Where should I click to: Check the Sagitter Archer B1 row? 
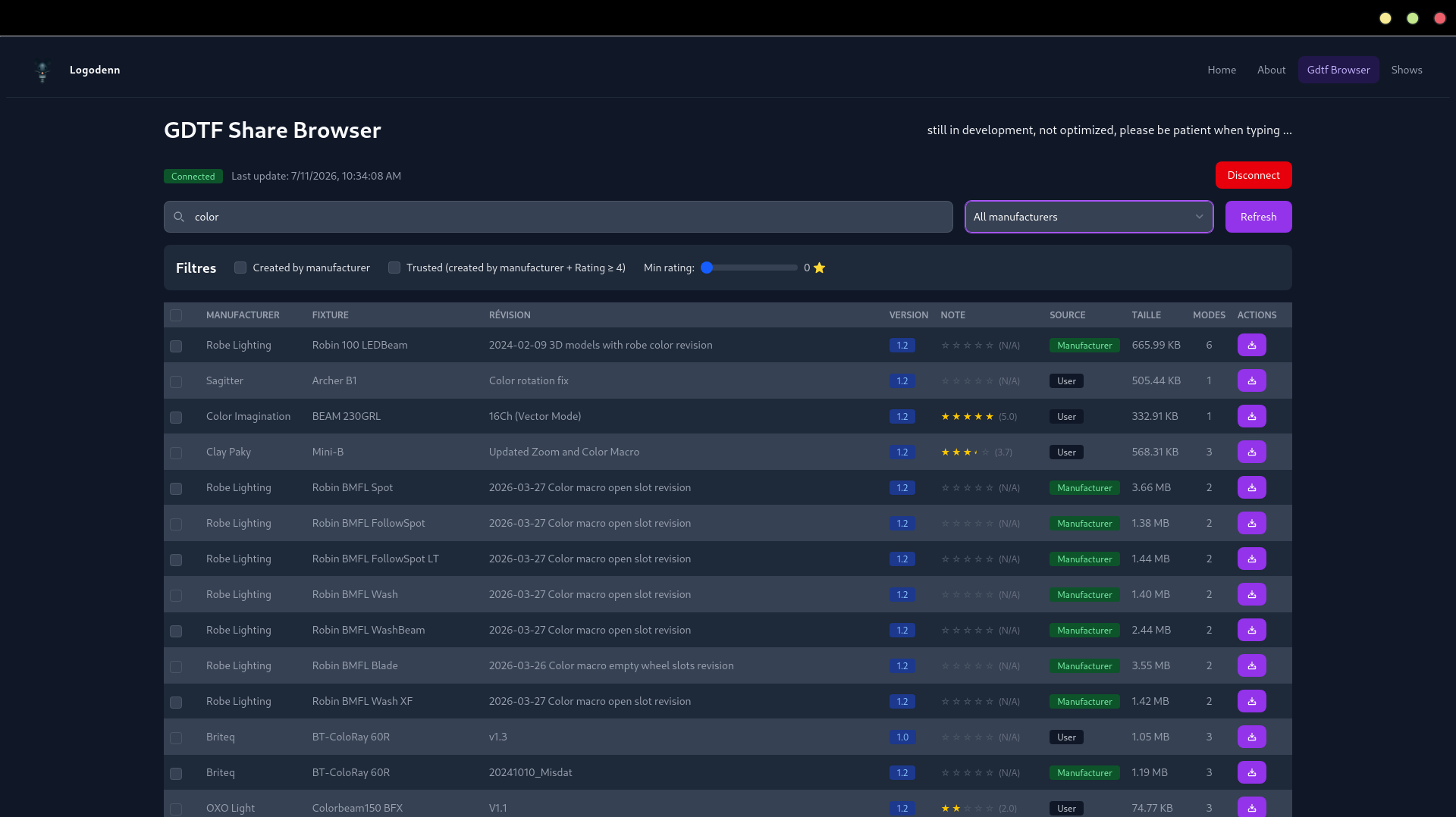coord(176,382)
